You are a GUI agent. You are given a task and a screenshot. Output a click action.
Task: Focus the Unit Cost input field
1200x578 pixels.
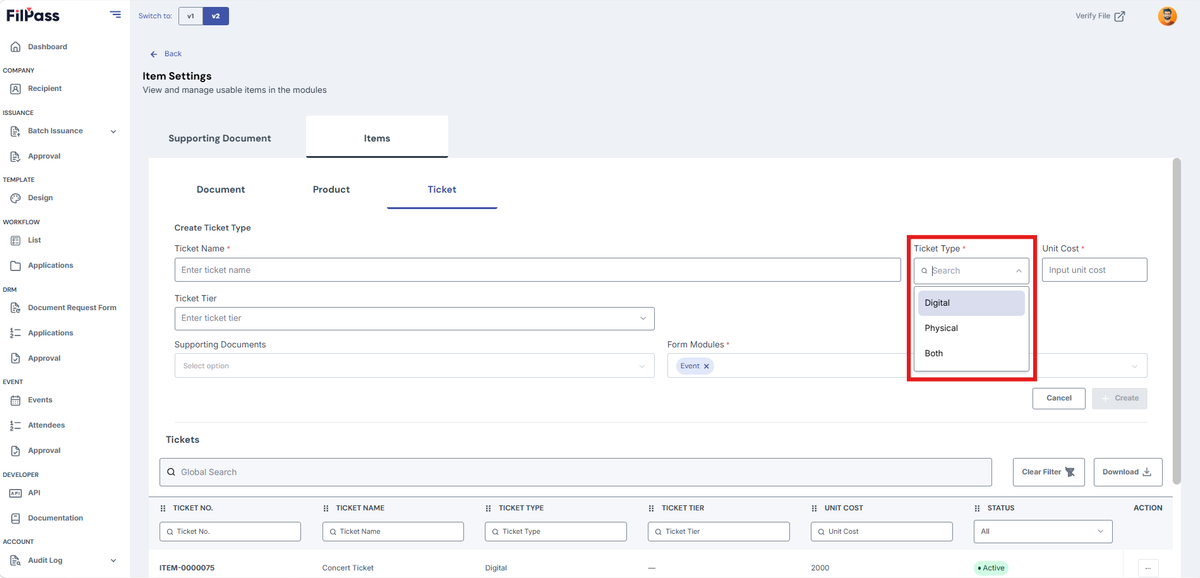pyautogui.click(x=1094, y=270)
